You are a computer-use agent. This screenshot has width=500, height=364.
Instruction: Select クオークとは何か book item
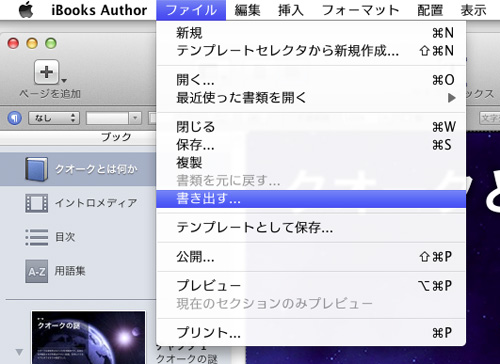pyautogui.click(x=78, y=169)
